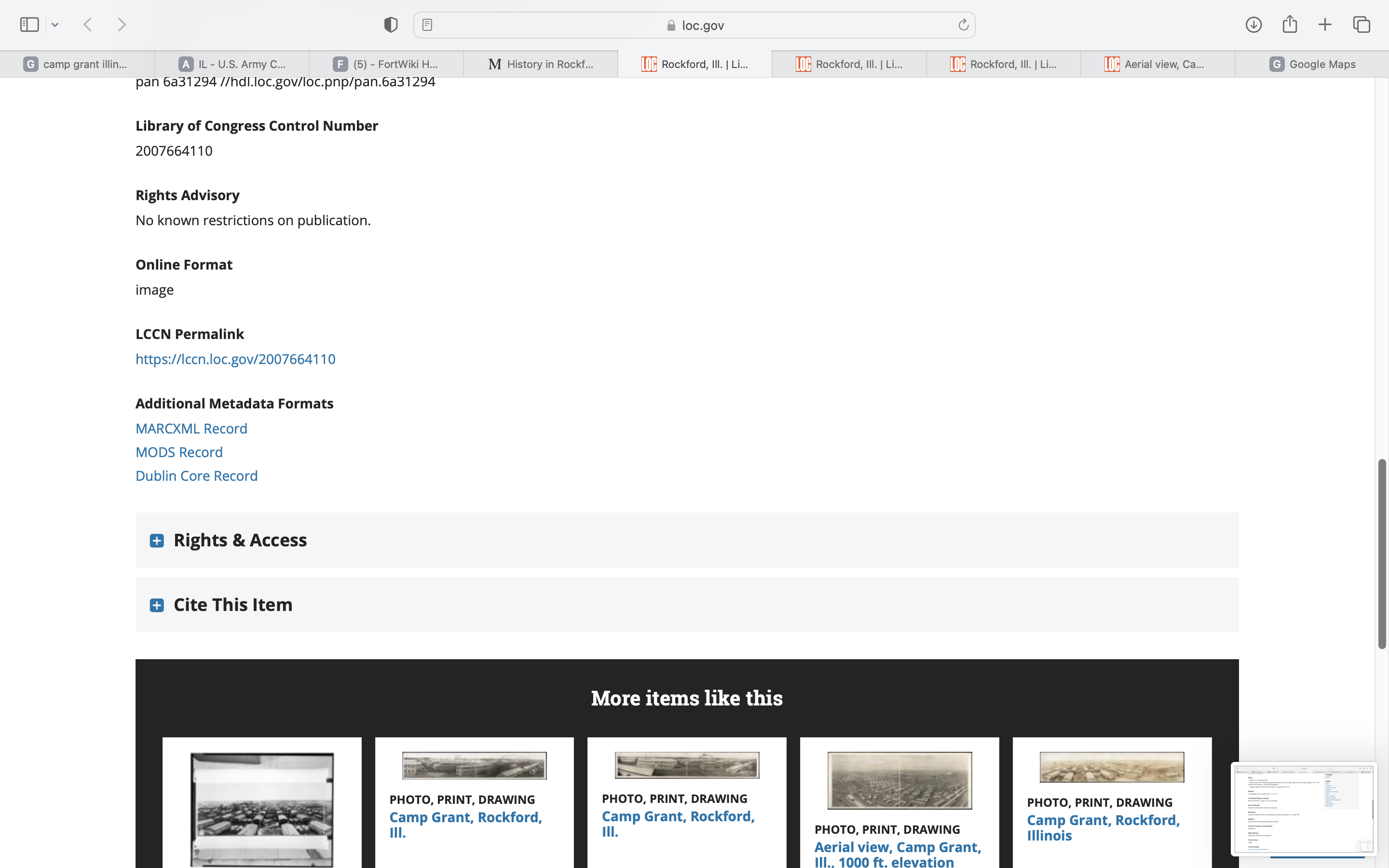Click the loc.gov address bar

click(694, 25)
